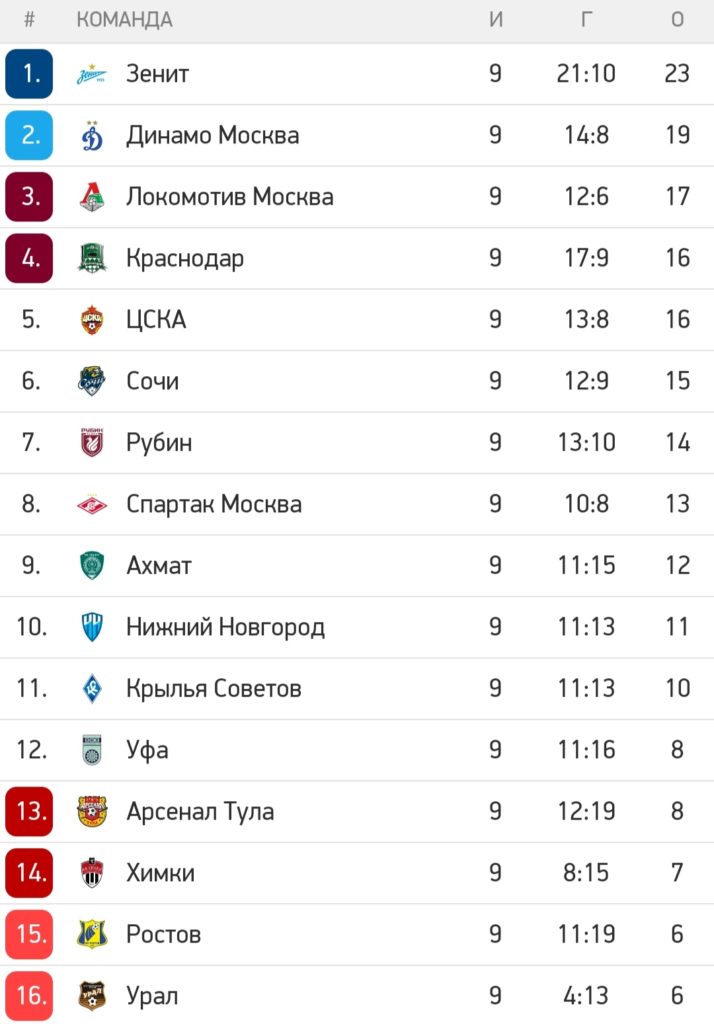The width and height of the screenshot is (714, 1024).
Task: Sort by the О points column header
Action: (677, 20)
